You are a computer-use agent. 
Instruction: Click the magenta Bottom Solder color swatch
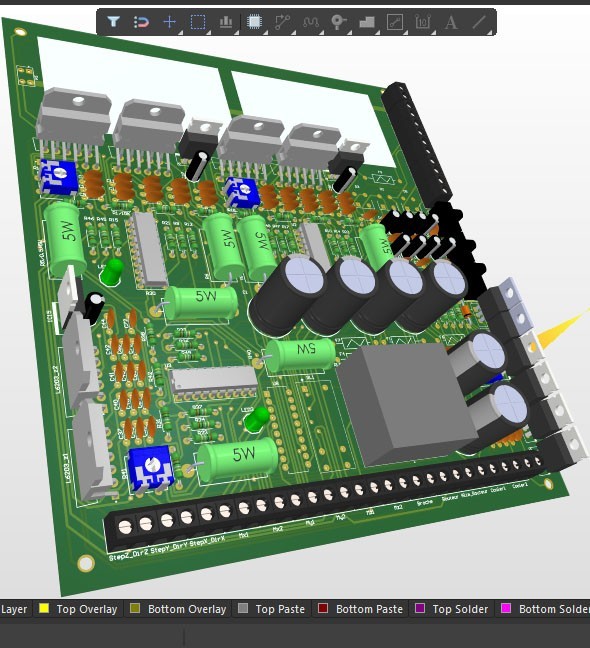coord(506,608)
